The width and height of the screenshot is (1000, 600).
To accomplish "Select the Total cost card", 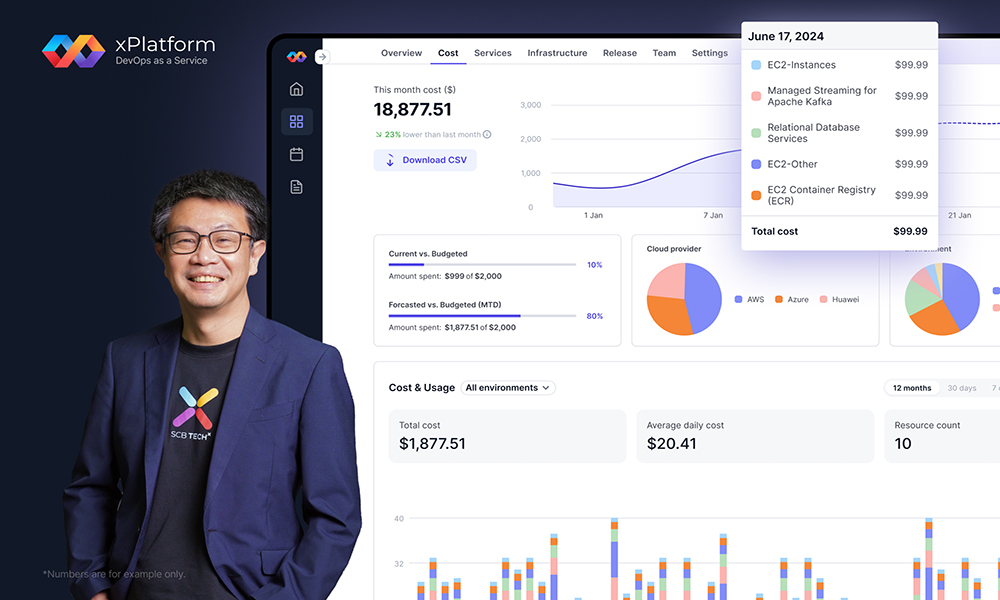I will click(507, 435).
